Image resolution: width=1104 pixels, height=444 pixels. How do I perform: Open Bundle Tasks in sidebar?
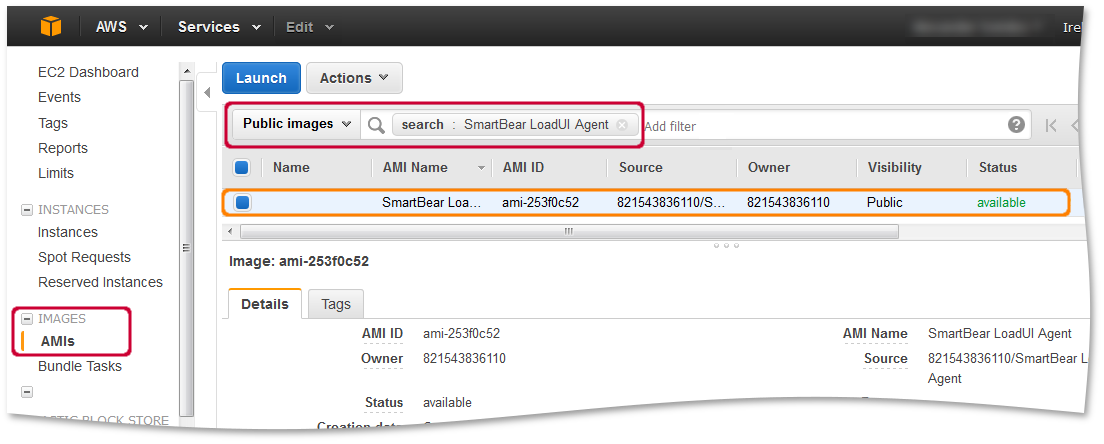pos(80,367)
